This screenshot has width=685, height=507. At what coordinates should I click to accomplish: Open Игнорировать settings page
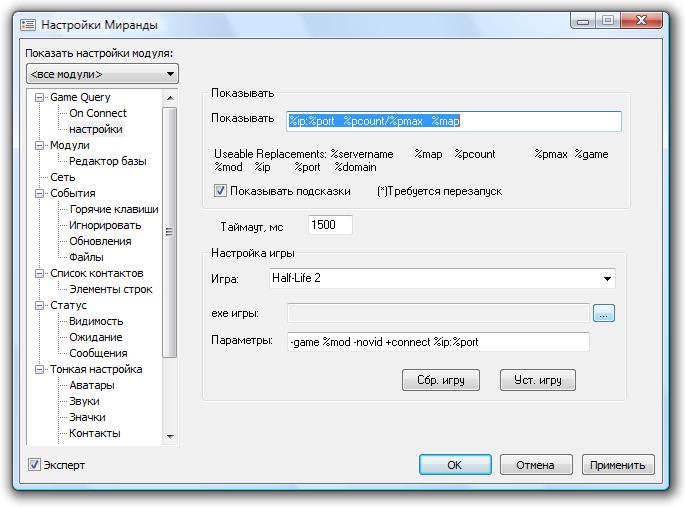[105, 225]
